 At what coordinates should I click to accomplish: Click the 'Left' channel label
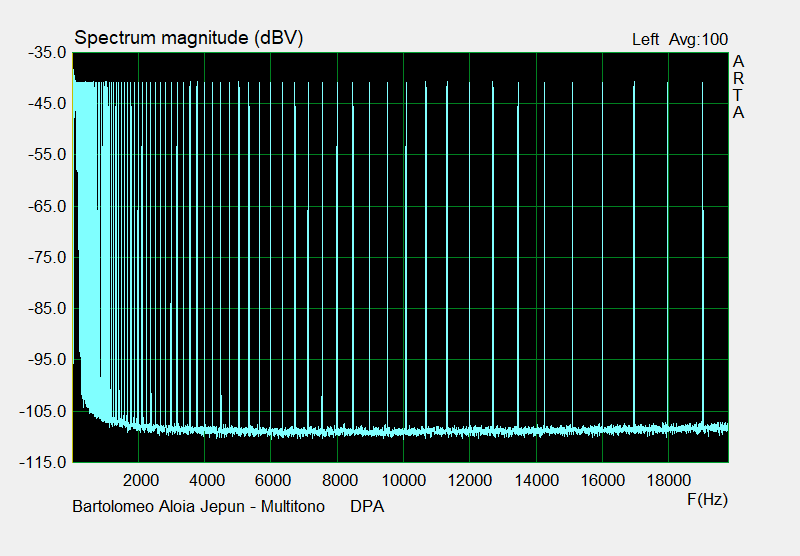[x=645, y=40]
